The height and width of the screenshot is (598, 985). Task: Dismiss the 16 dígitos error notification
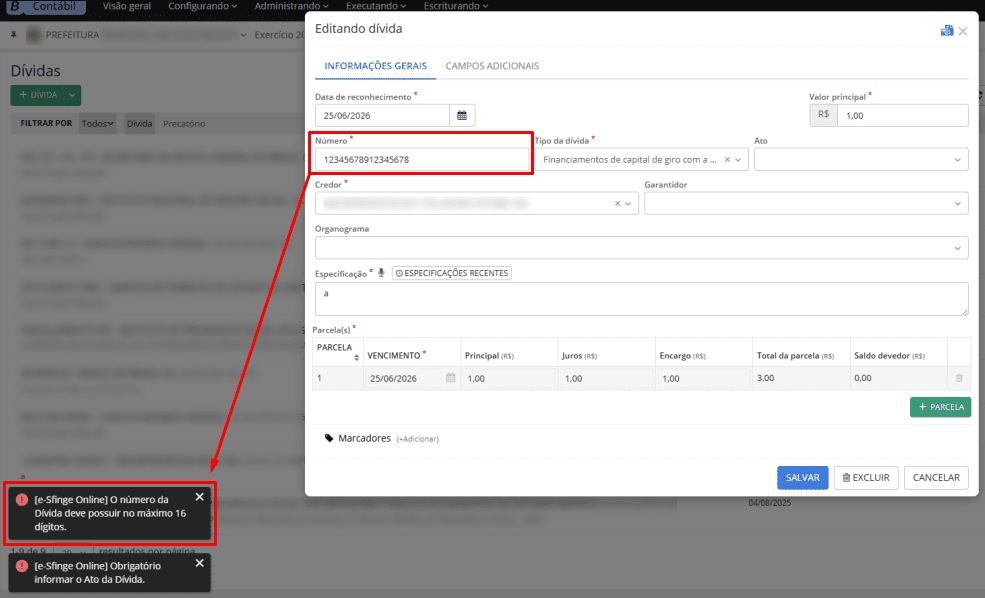199,497
